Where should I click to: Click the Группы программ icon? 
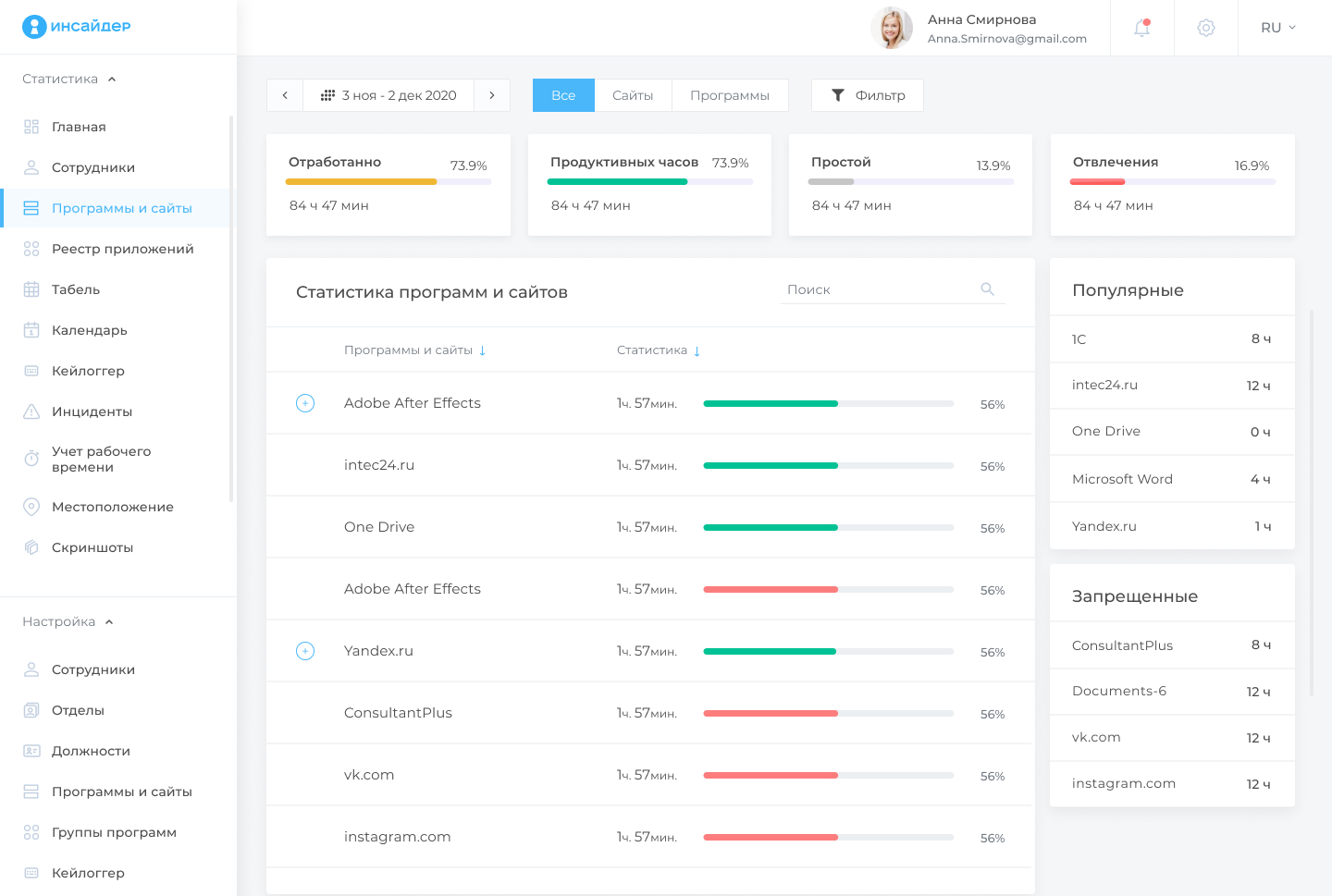[31, 832]
